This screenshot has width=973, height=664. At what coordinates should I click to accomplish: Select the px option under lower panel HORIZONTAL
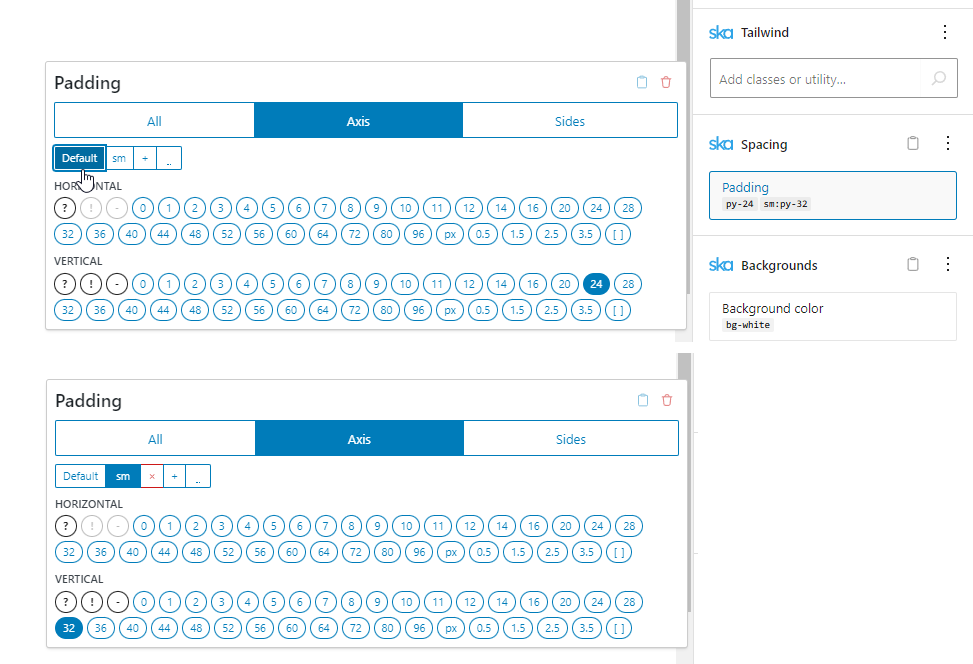450,552
